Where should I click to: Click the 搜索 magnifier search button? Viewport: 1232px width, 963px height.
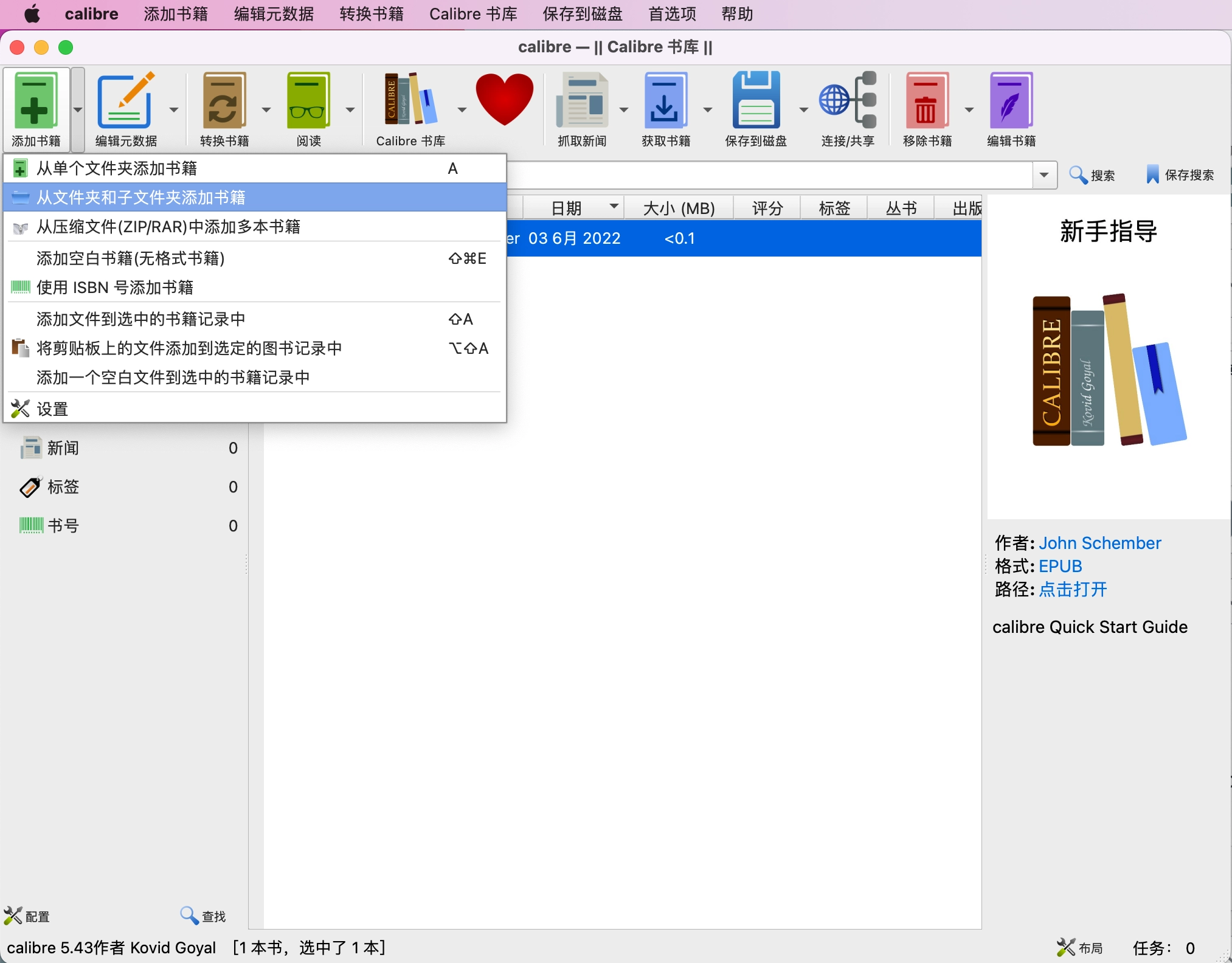(x=1092, y=175)
